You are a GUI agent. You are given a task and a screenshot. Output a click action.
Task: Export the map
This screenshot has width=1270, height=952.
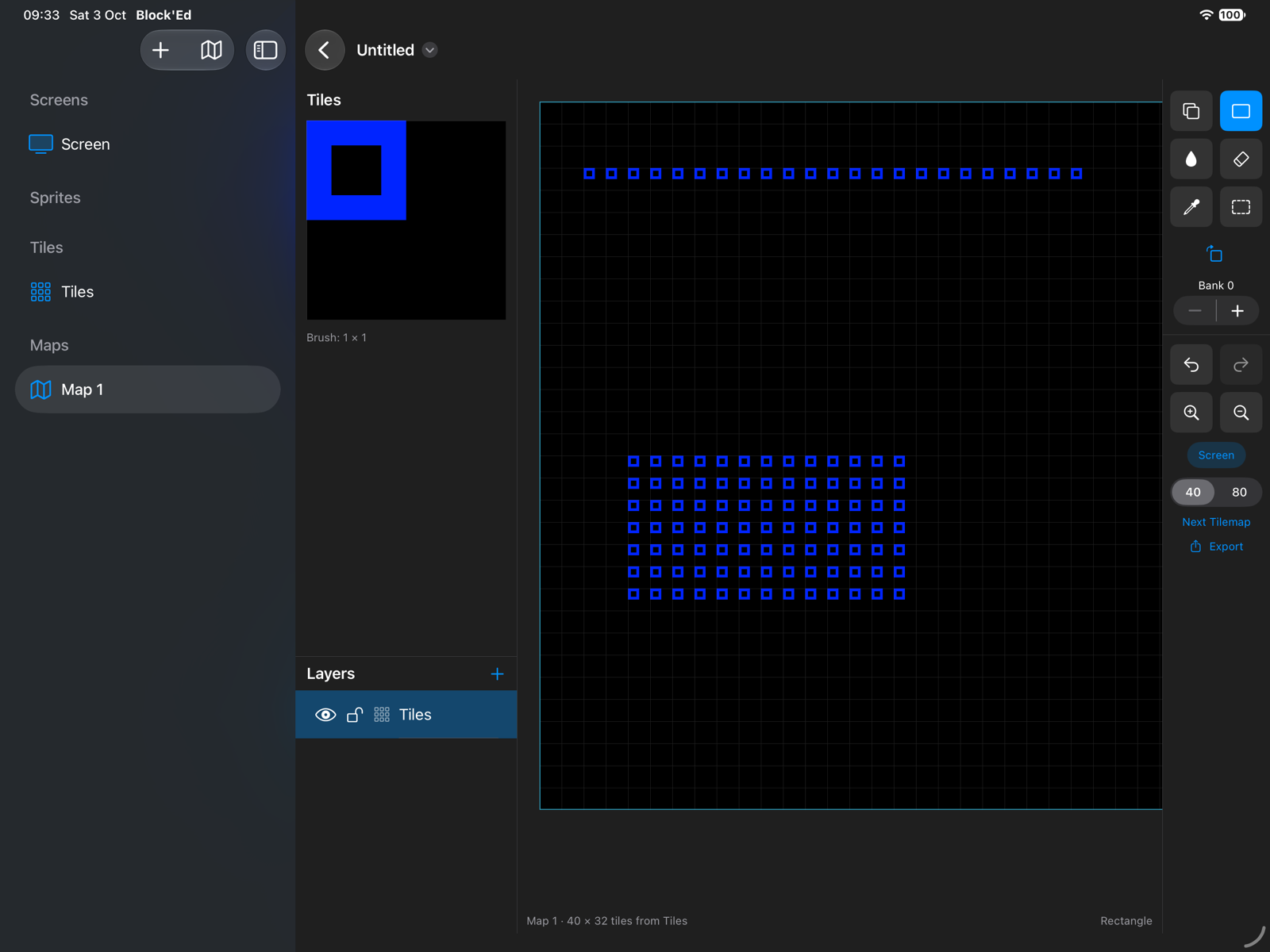coord(1216,547)
